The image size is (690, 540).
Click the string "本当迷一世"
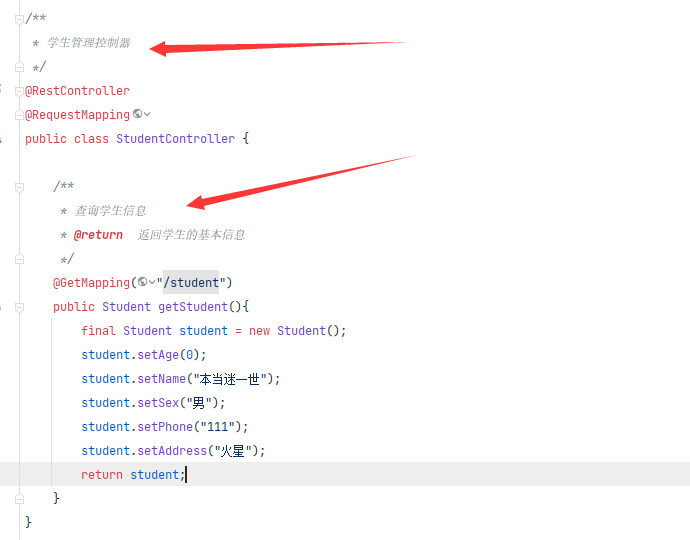click(x=230, y=378)
